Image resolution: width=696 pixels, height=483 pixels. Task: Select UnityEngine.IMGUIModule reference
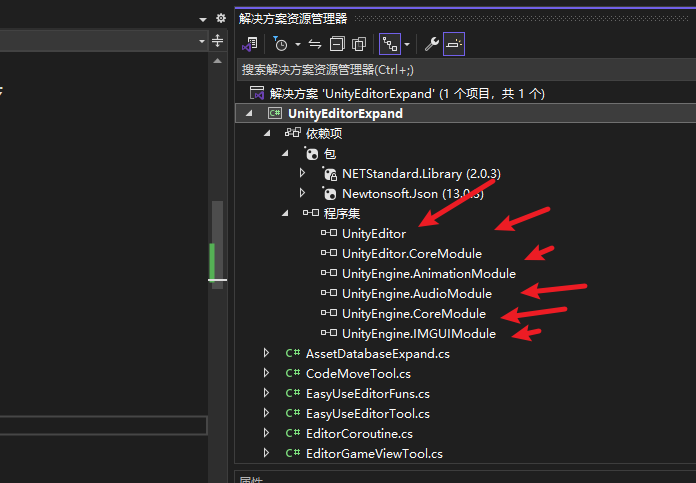pyautogui.click(x=419, y=333)
